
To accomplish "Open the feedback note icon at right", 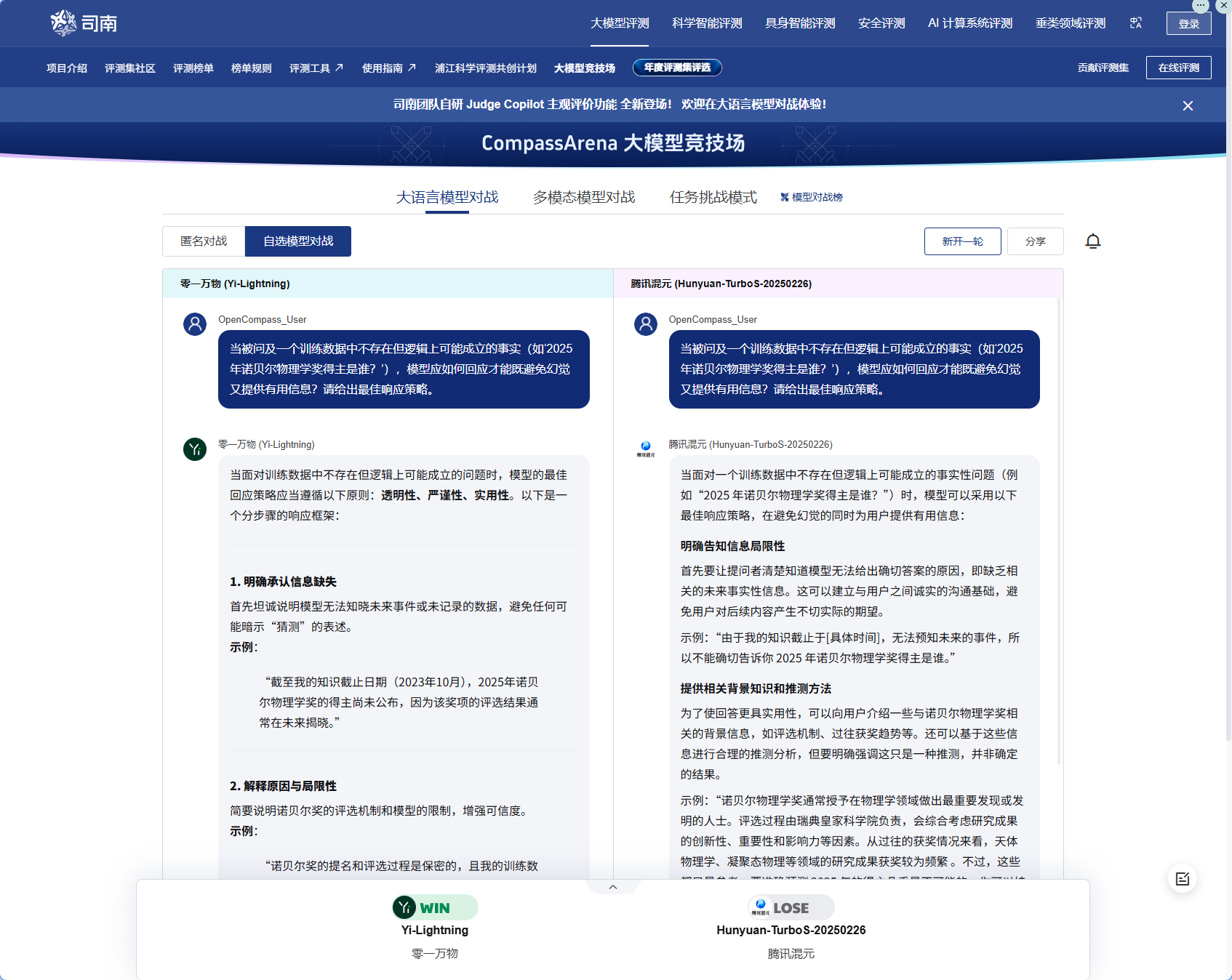I will coord(1183,879).
